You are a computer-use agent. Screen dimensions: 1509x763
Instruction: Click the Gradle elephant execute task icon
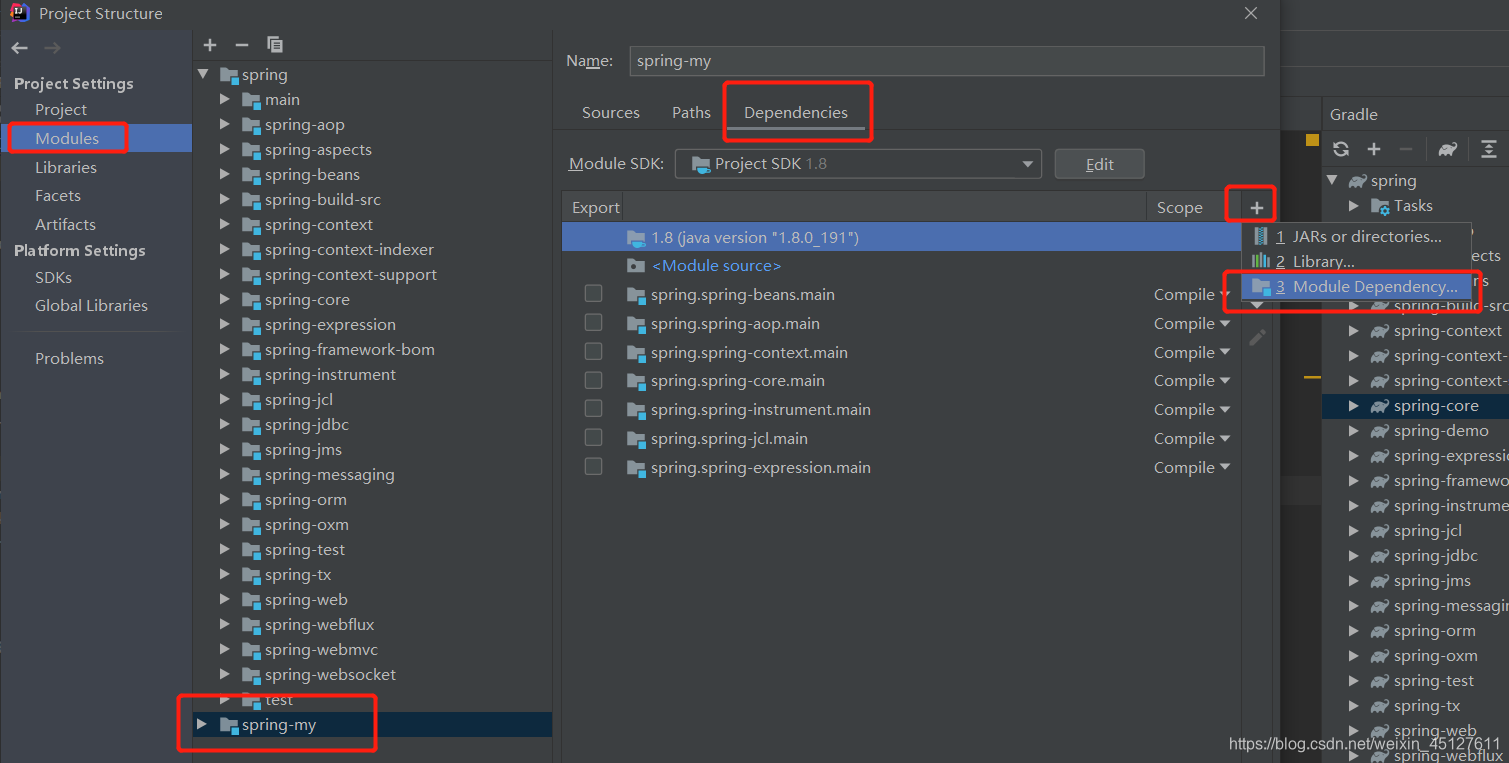point(1447,149)
